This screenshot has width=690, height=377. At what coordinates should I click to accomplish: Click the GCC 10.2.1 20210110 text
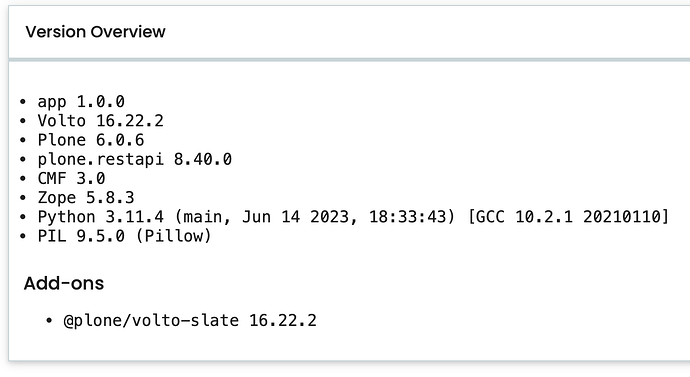tap(569, 217)
